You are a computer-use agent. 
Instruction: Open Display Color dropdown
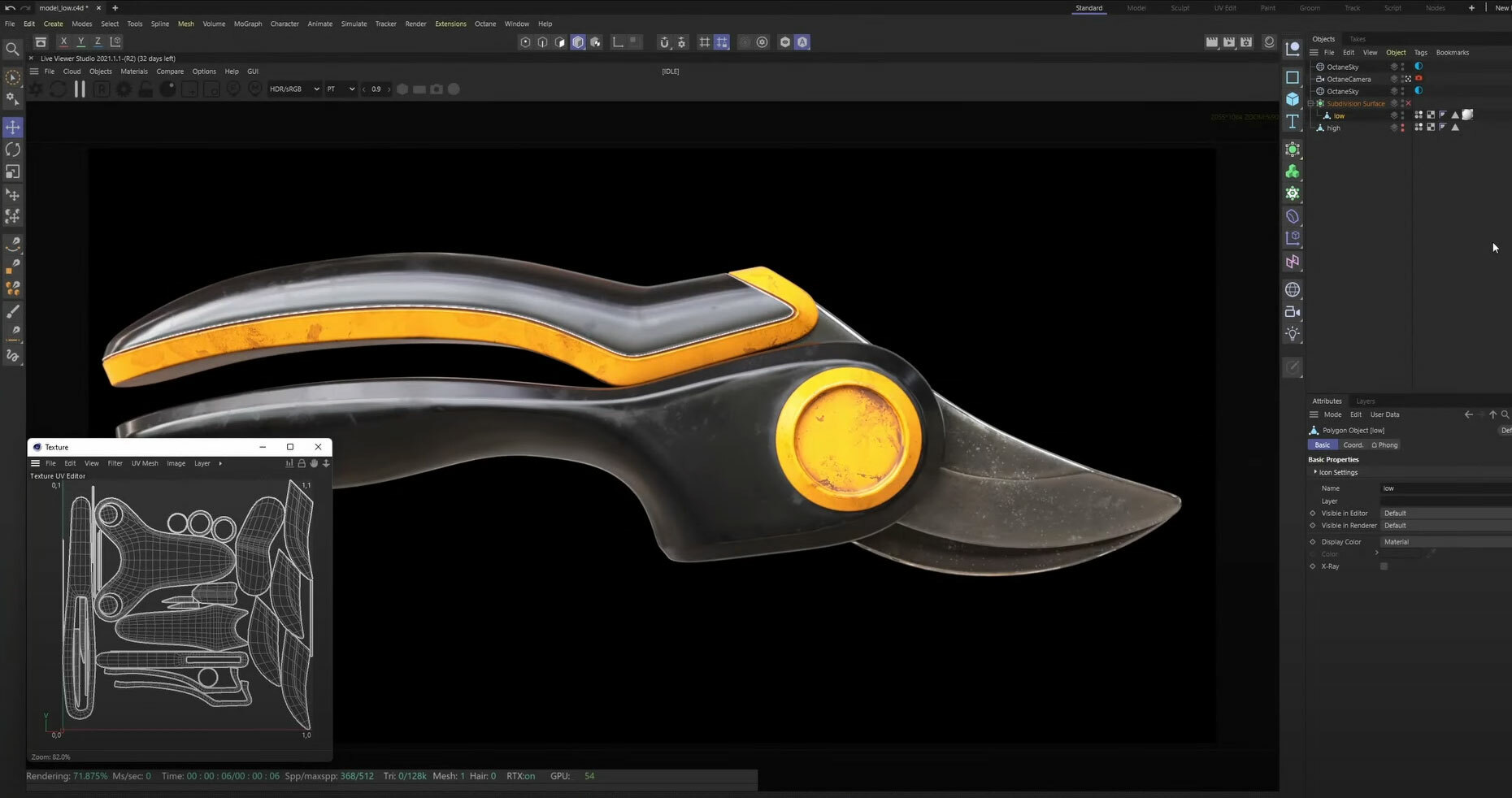tap(1445, 542)
